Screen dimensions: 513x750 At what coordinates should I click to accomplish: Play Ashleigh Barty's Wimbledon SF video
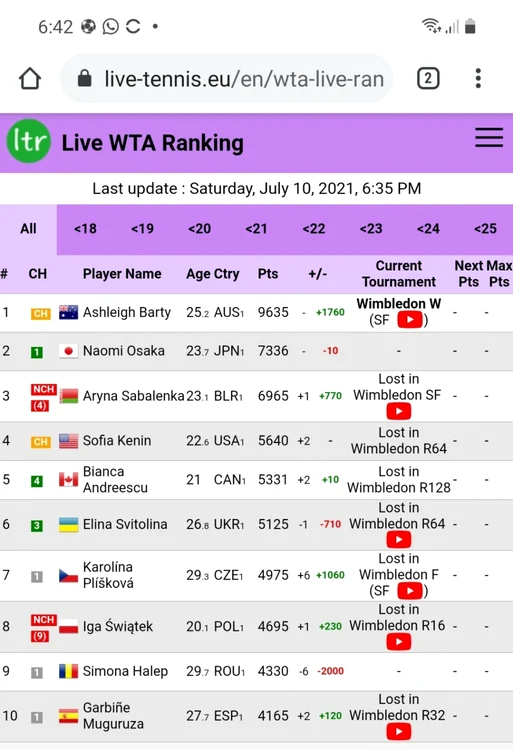pyautogui.click(x=410, y=320)
